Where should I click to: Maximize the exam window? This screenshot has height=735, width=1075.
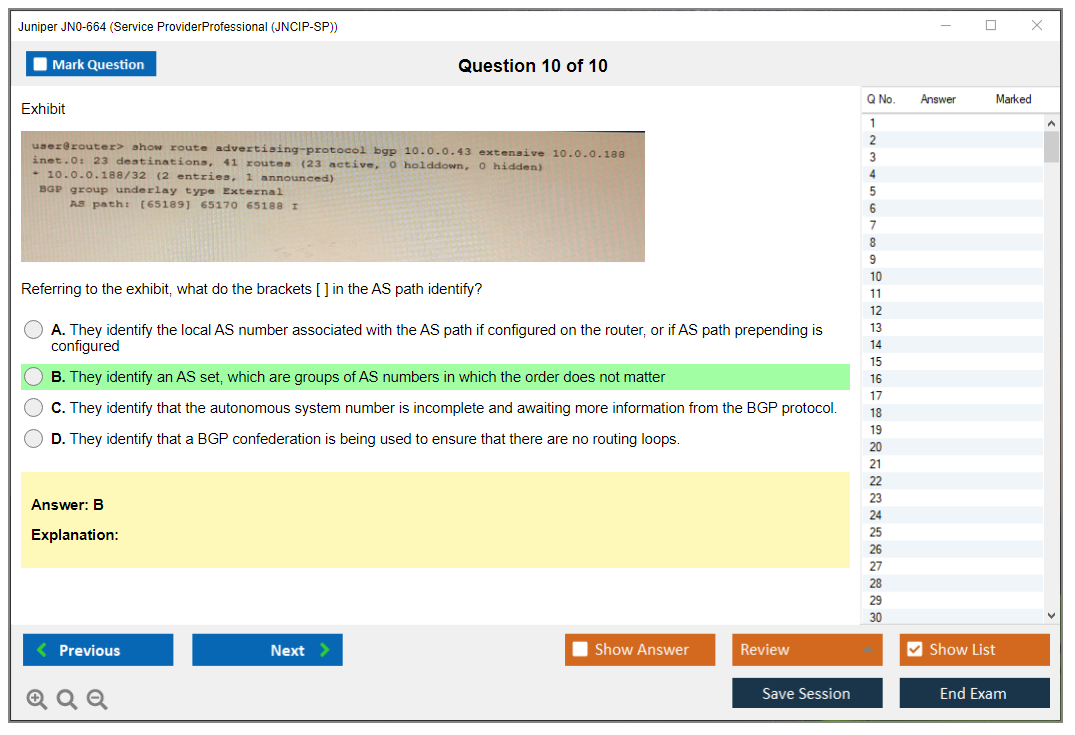(991, 26)
